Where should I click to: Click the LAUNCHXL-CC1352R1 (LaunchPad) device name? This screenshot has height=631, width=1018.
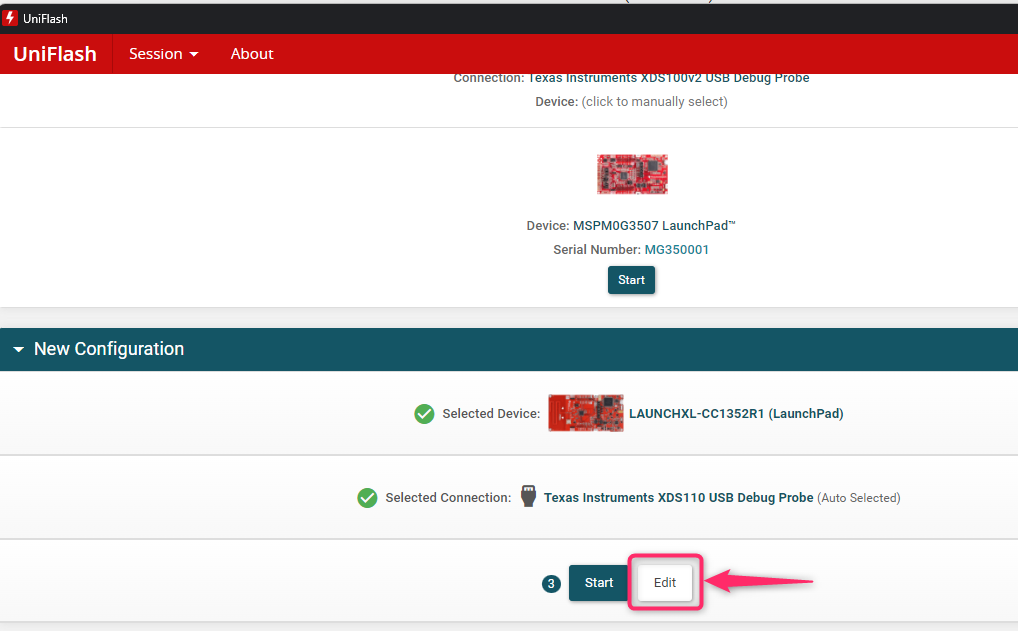pyautogui.click(x=736, y=414)
